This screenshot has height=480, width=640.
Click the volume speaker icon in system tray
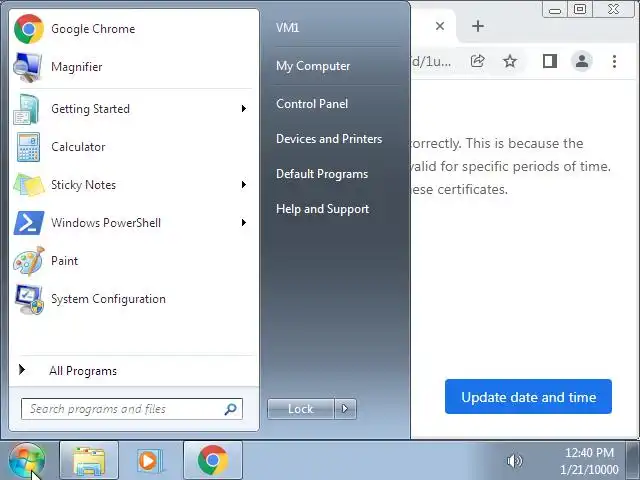(514, 461)
